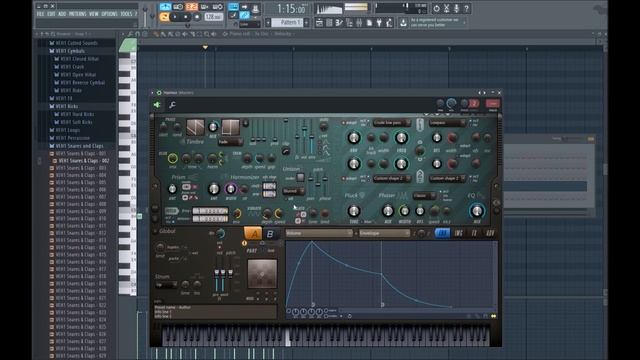640x360 pixels.
Task: Open the playlist view icon
Action: tap(319, 23)
